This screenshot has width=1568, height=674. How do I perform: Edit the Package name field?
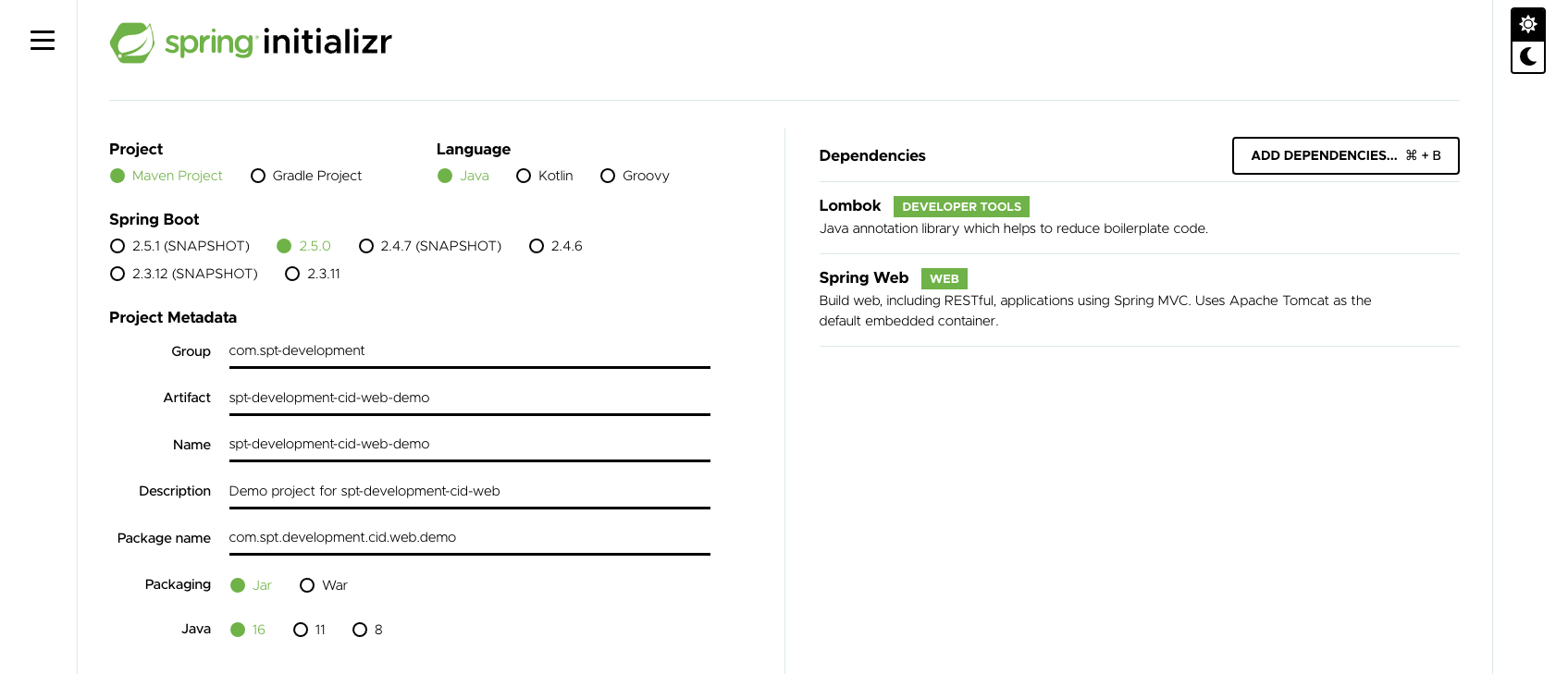(x=469, y=538)
